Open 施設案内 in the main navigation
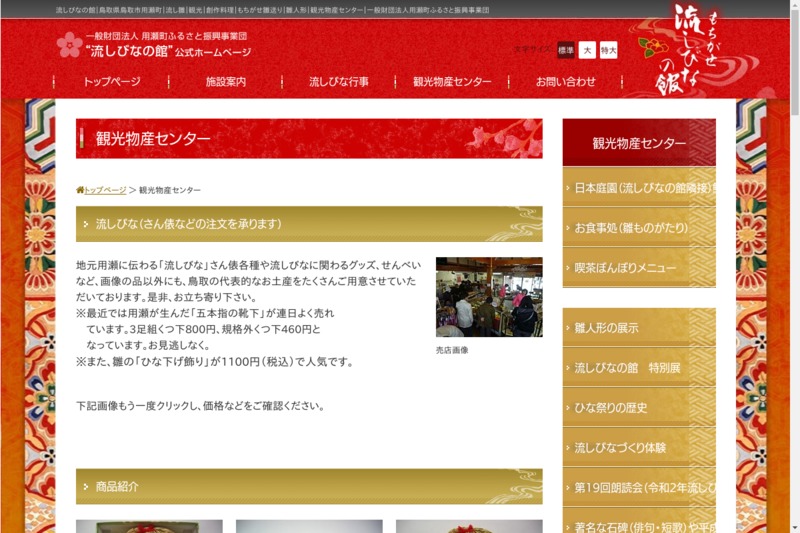Screen dimensions: 800x533 click(x=226, y=82)
